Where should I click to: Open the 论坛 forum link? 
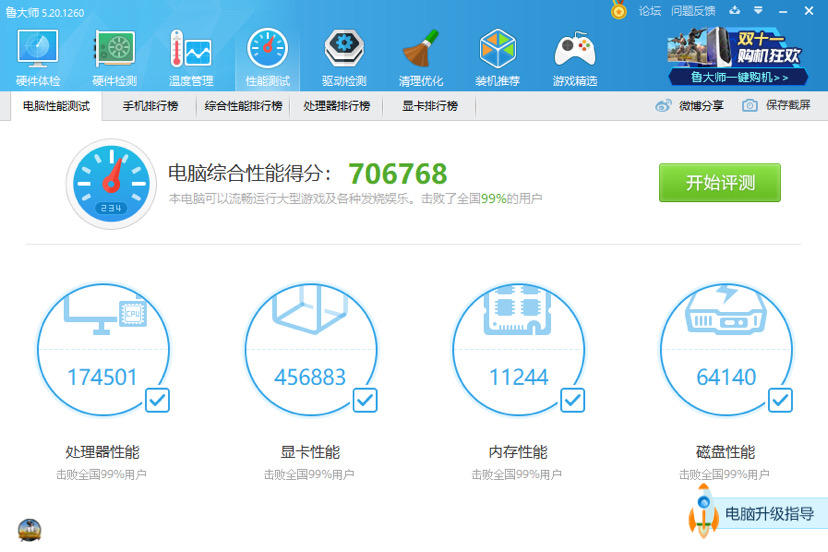650,11
